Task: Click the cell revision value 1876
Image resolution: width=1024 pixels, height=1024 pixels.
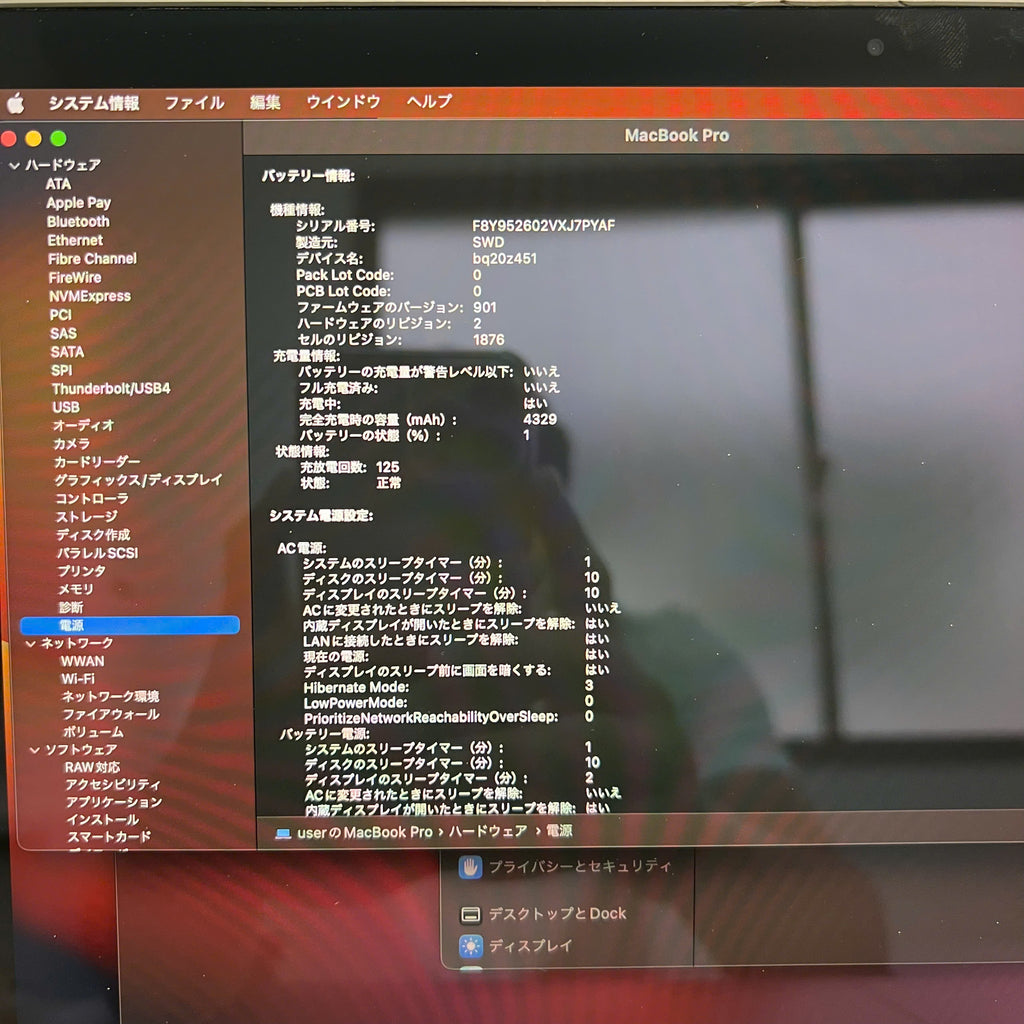Action: (488, 340)
